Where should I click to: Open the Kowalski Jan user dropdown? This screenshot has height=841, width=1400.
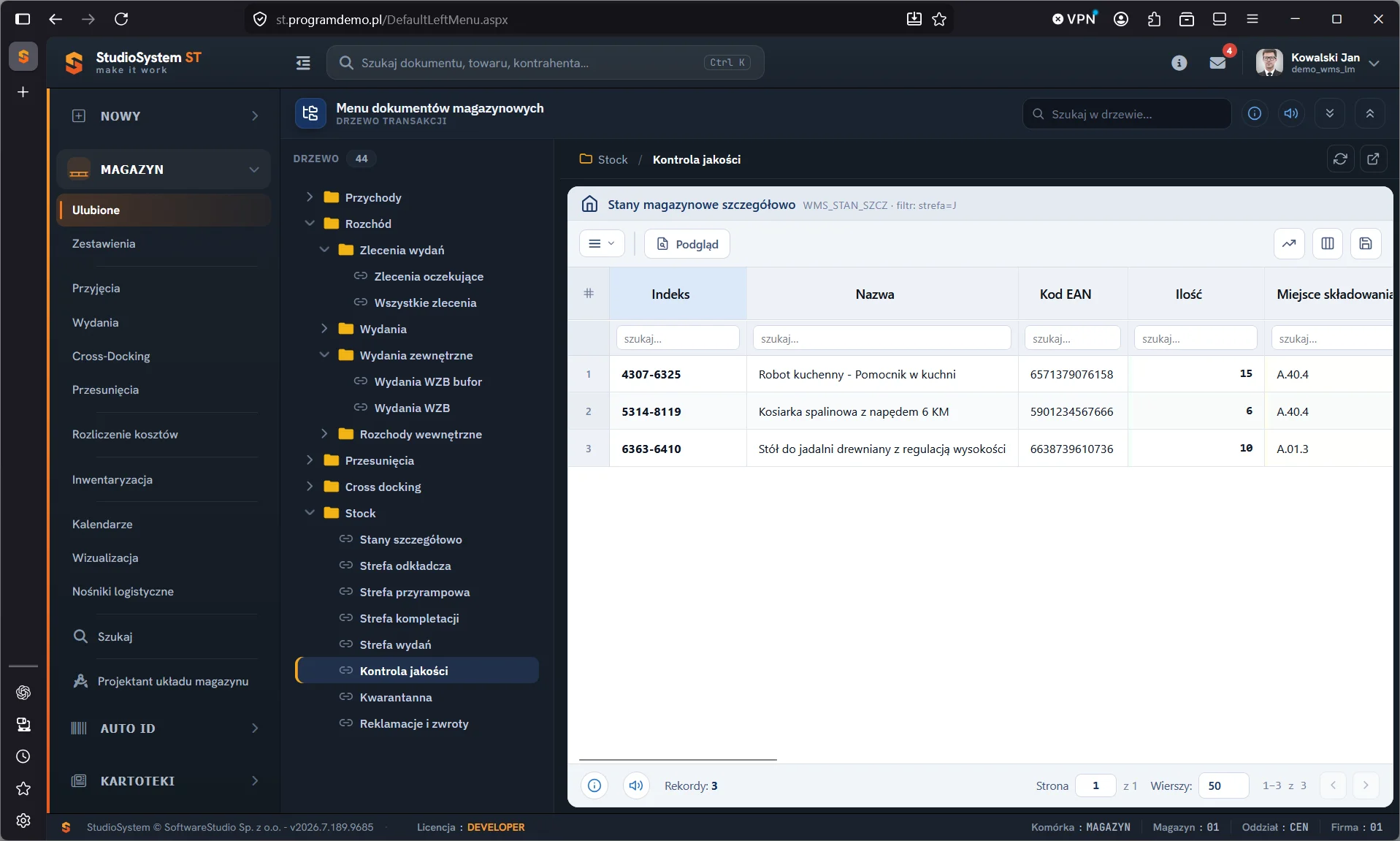tap(1318, 63)
